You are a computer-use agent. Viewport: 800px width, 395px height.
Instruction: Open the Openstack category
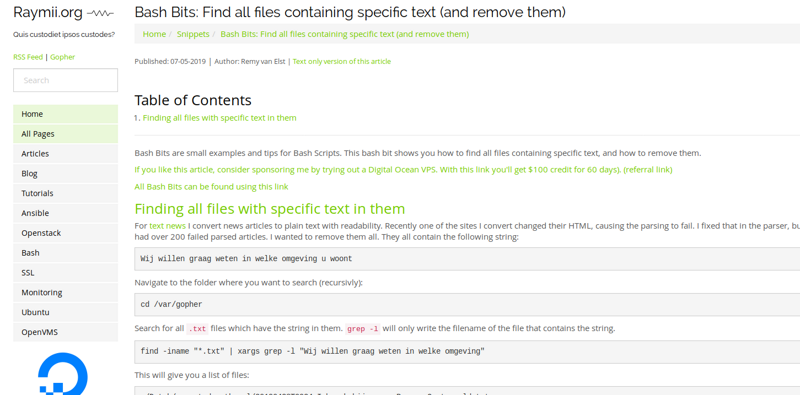click(65, 233)
